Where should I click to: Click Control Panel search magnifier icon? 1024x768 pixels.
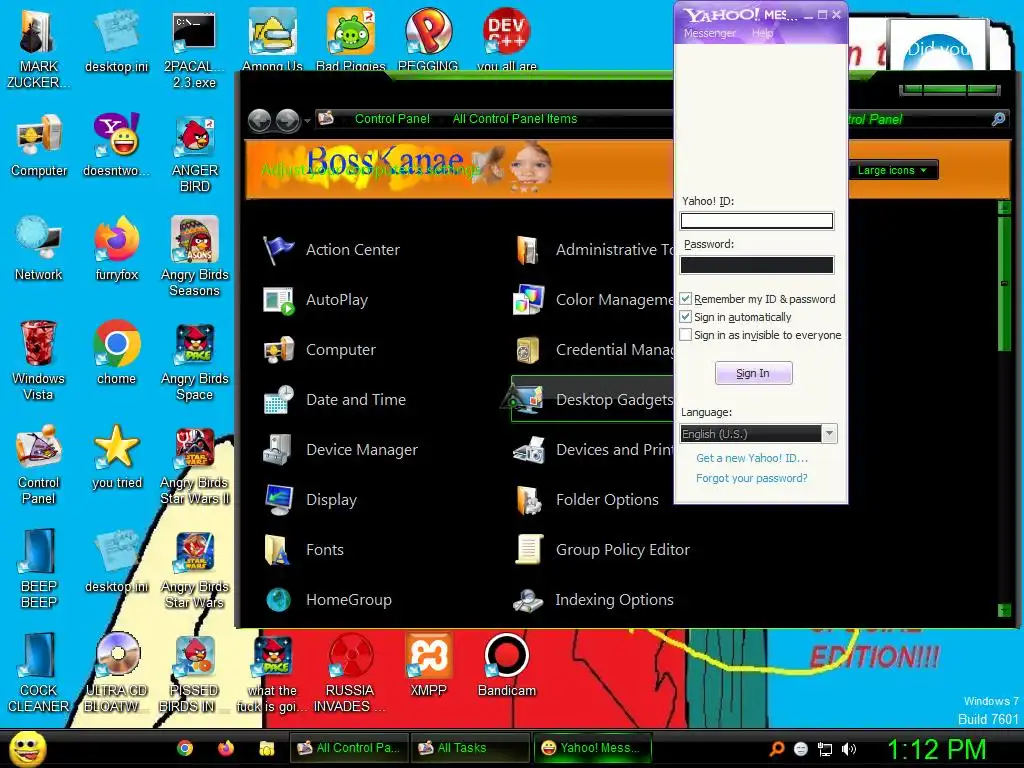(x=999, y=119)
